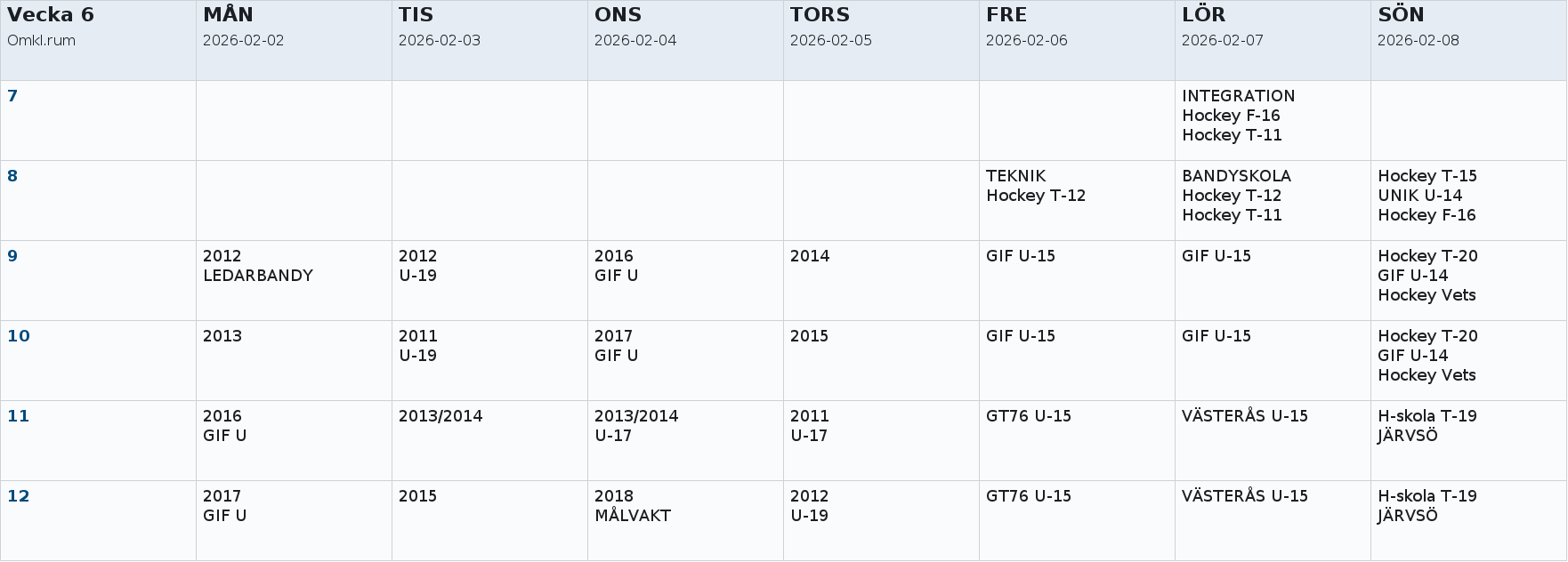Select the hour 9 row link
The height and width of the screenshot is (562, 1568).
(x=12, y=256)
